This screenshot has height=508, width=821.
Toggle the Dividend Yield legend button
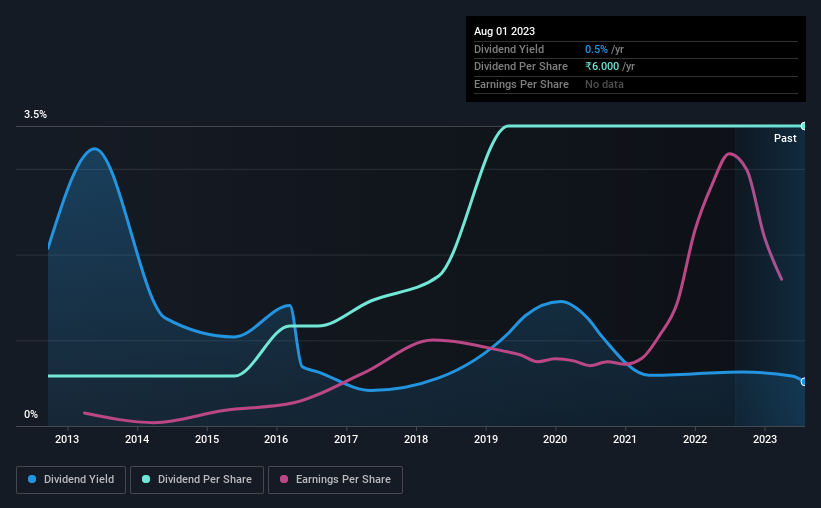pos(71,480)
